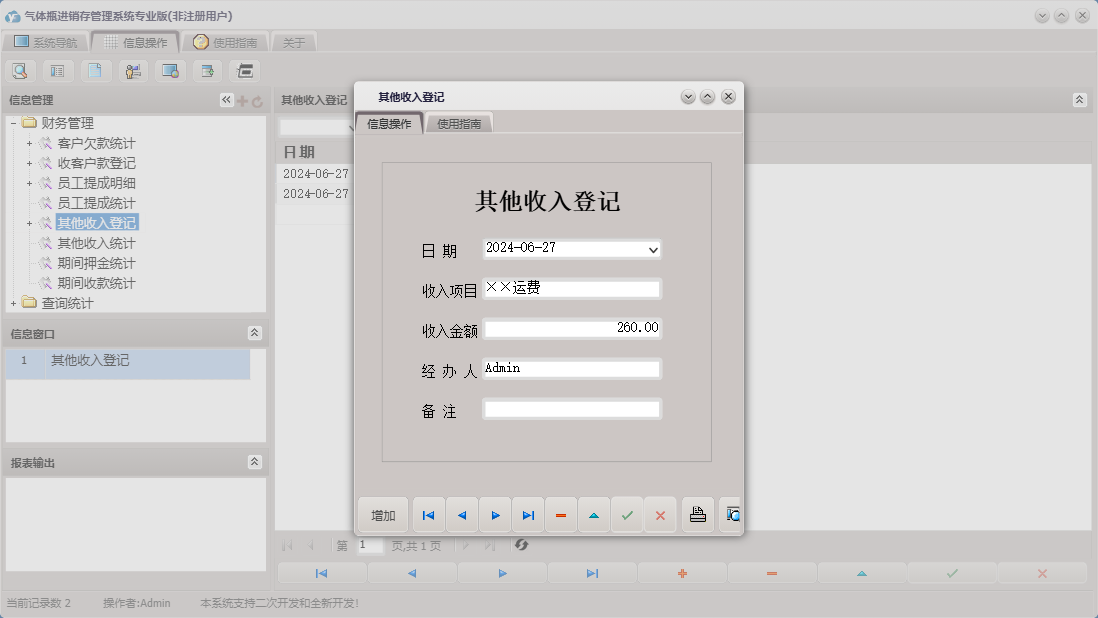Jump to the last record using the navigation arrow

point(528,514)
